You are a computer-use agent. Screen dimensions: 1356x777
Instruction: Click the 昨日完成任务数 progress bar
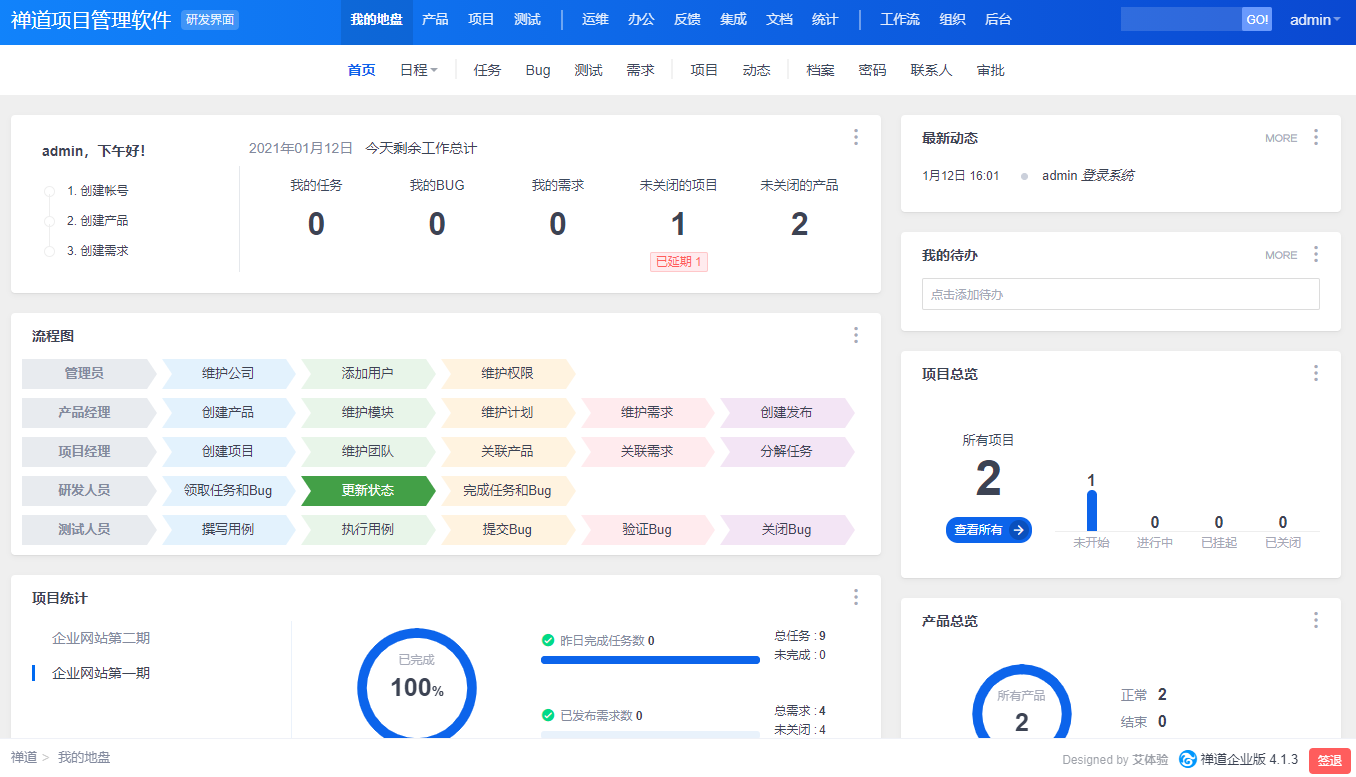(x=650, y=660)
